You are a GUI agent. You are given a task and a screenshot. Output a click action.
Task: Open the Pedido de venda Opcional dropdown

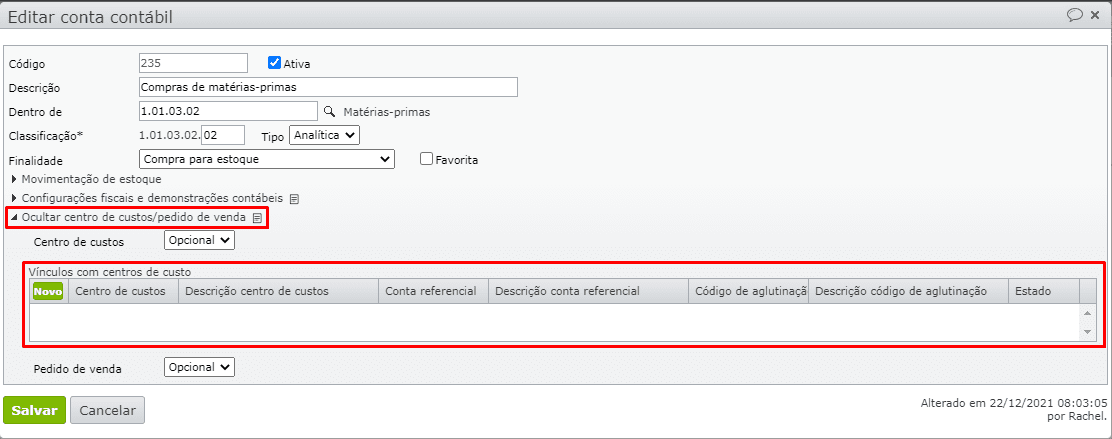(199, 368)
